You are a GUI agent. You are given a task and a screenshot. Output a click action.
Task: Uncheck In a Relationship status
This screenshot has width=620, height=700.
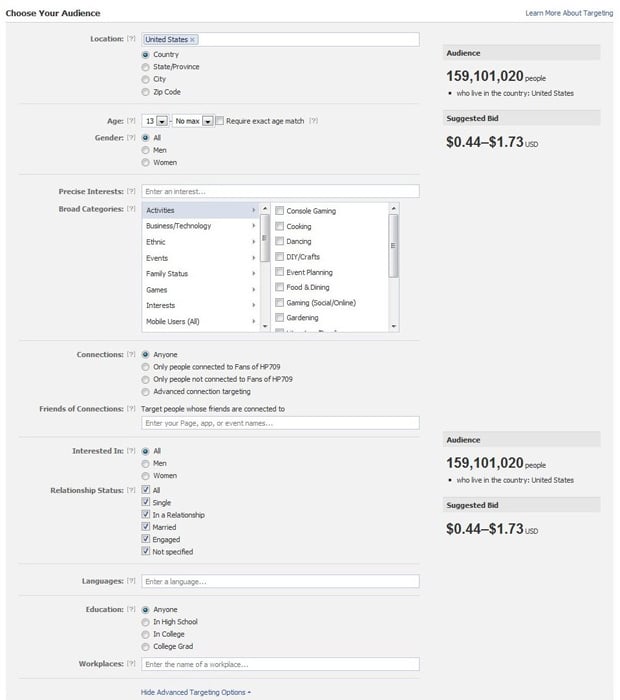click(x=146, y=514)
